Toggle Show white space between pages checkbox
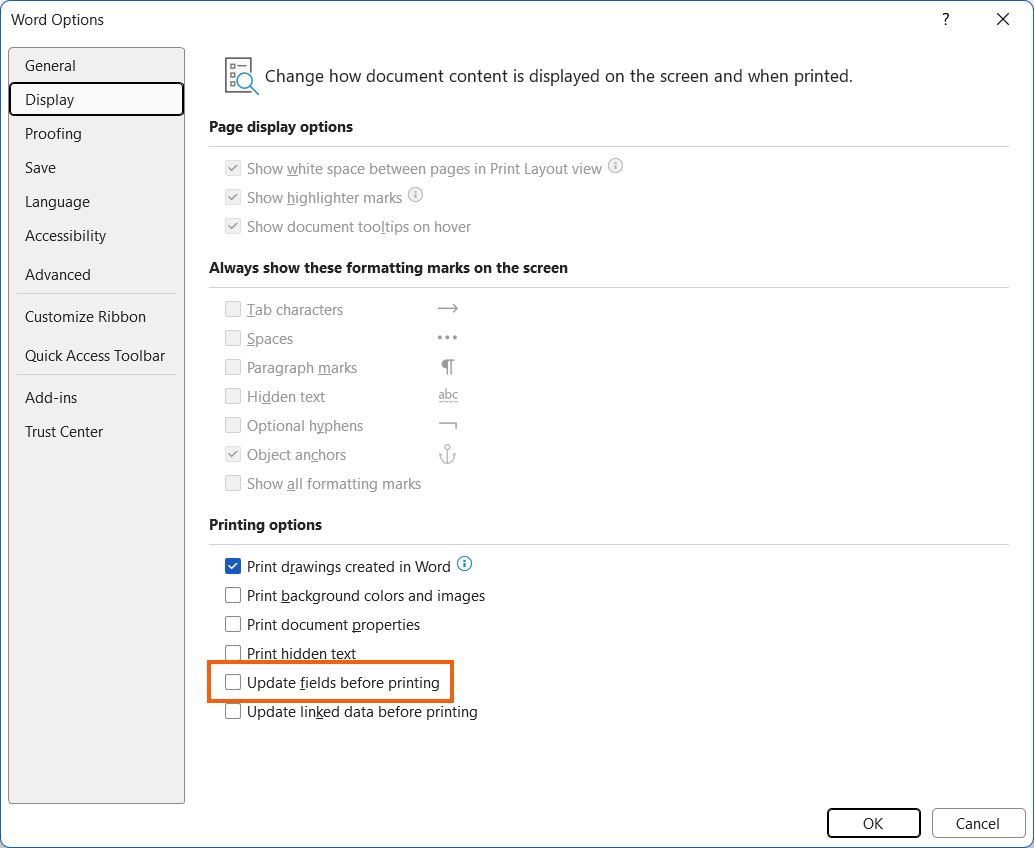Image resolution: width=1034 pixels, height=848 pixels. click(233, 168)
